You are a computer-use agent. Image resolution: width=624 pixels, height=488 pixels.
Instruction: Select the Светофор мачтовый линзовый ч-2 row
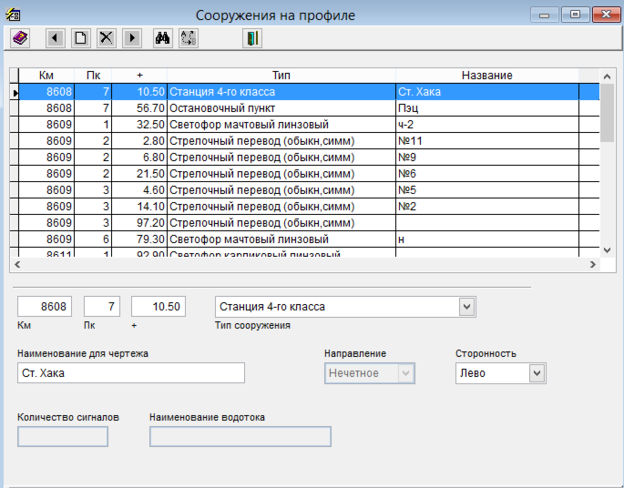[280, 125]
